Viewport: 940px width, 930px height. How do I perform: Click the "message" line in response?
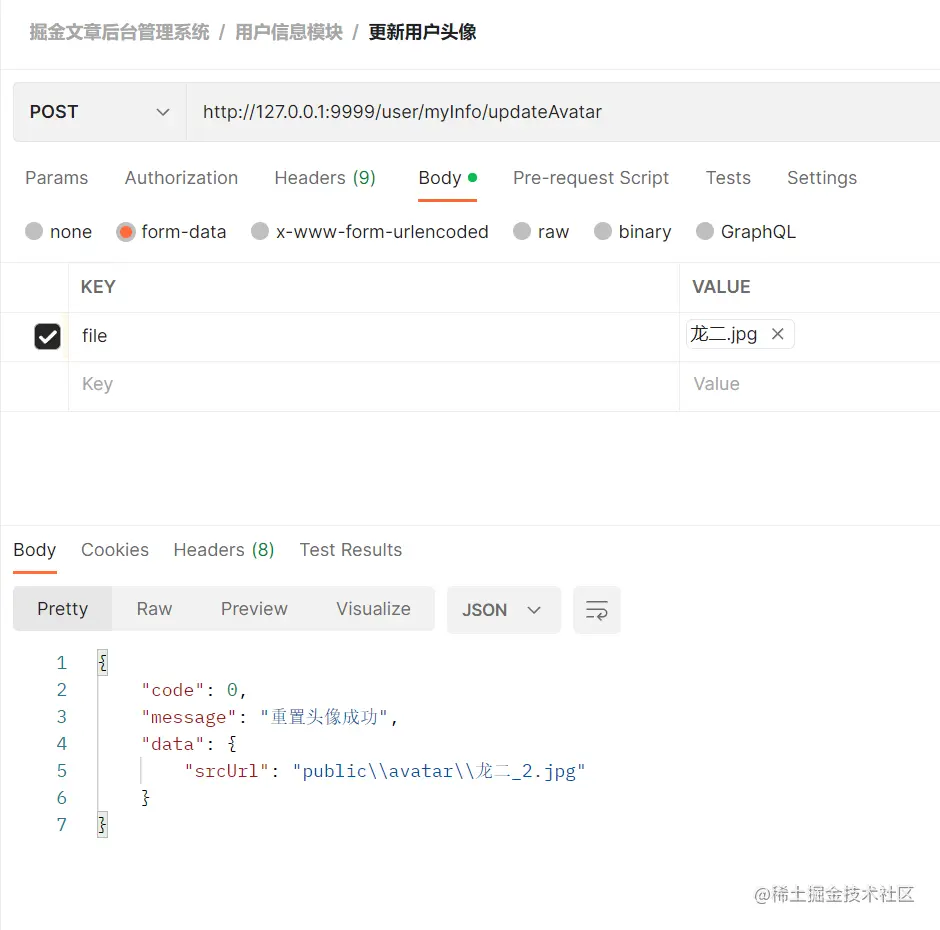pyautogui.click(x=269, y=717)
